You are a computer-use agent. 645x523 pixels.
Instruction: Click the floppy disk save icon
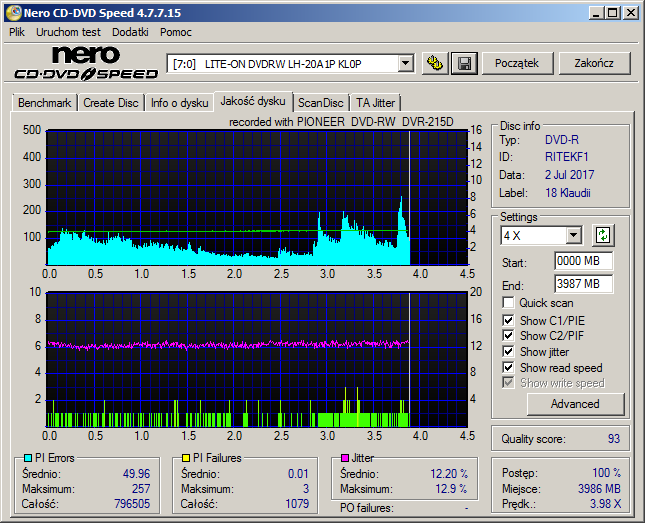click(x=464, y=63)
